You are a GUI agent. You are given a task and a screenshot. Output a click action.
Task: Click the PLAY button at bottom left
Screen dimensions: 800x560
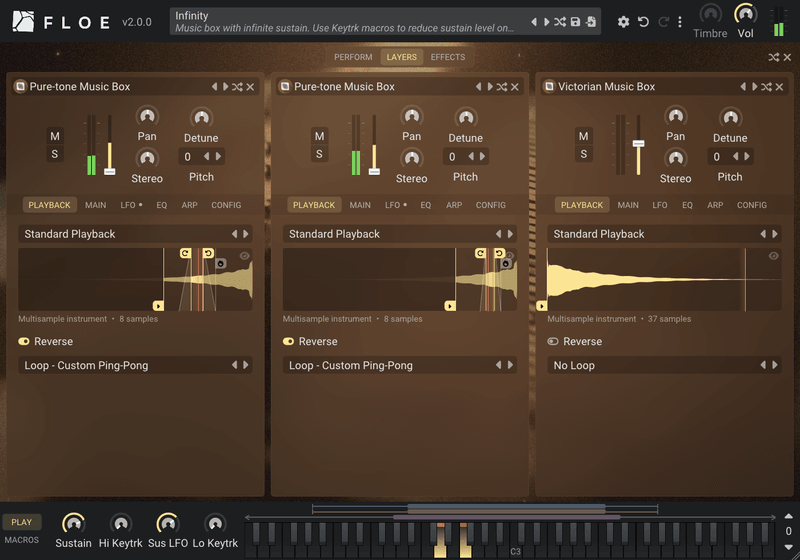(21, 522)
